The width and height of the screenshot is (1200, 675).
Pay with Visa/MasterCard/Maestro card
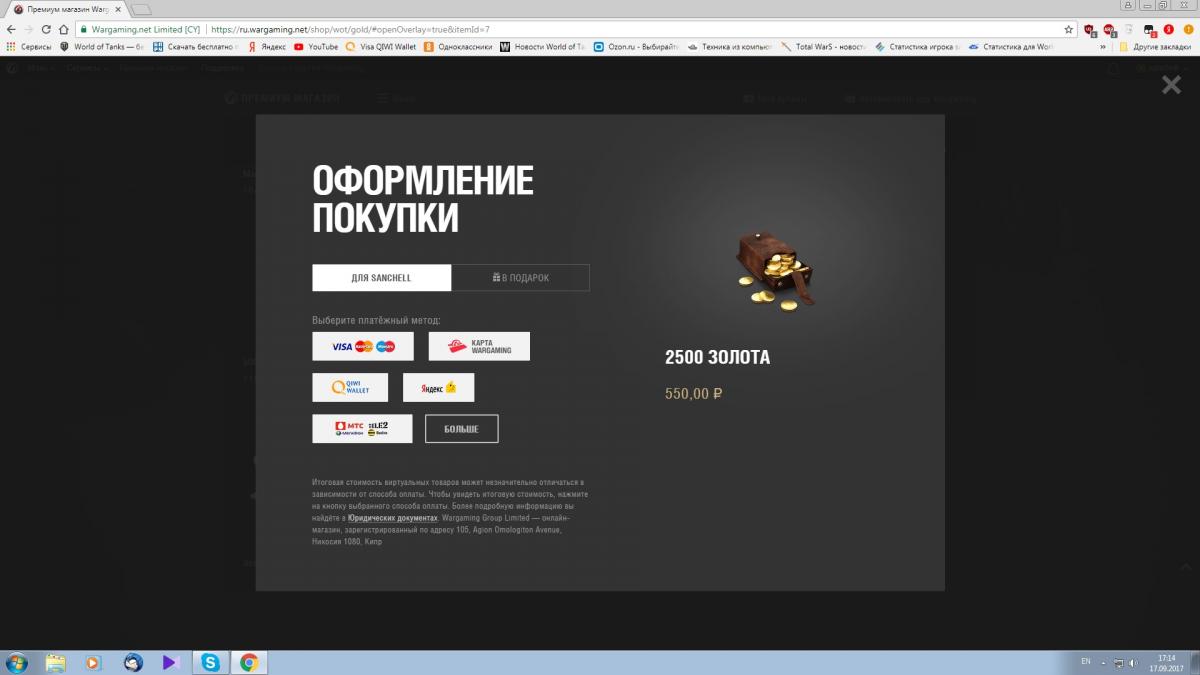(363, 346)
